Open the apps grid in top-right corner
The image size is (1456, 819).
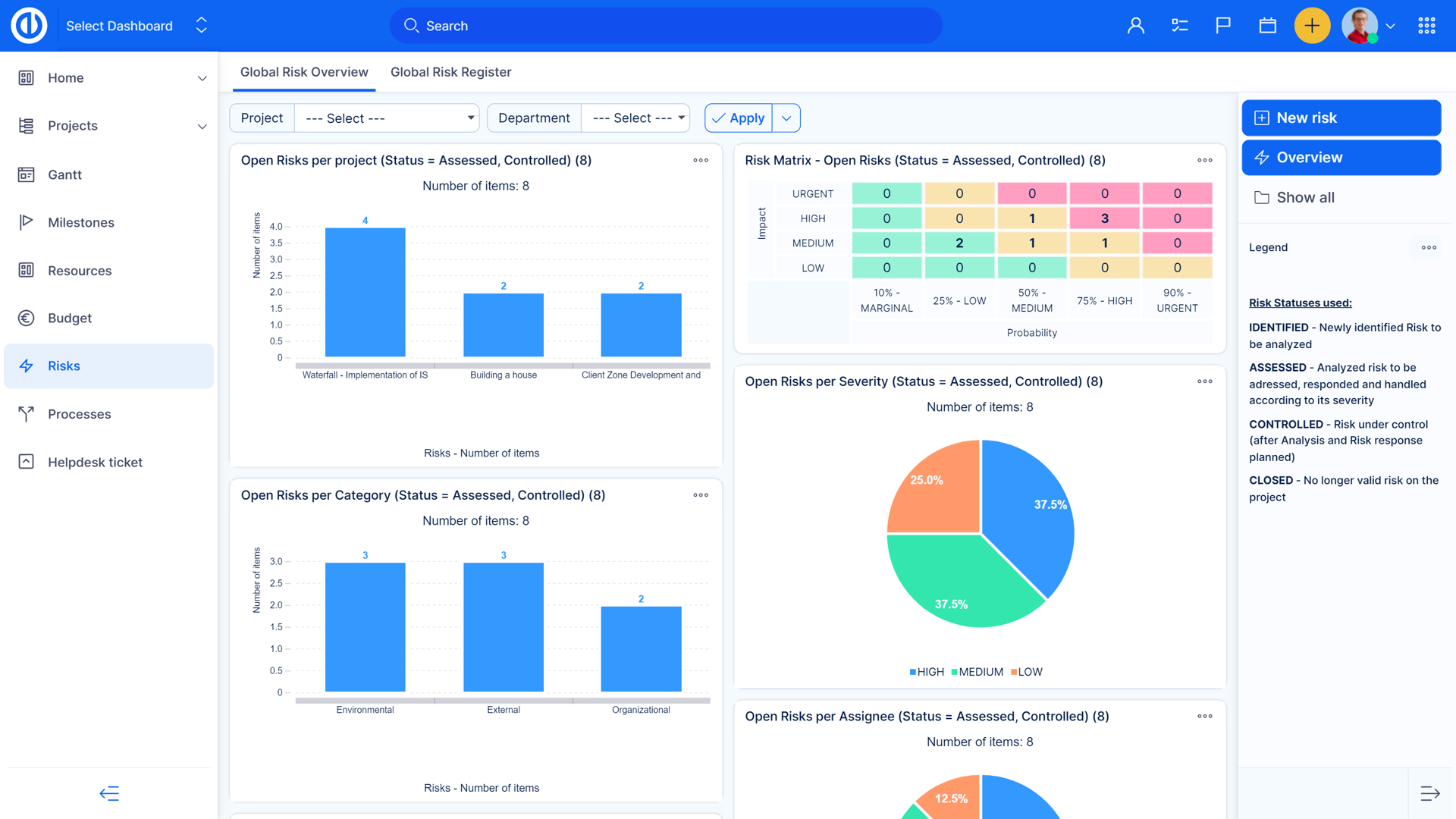(x=1426, y=25)
